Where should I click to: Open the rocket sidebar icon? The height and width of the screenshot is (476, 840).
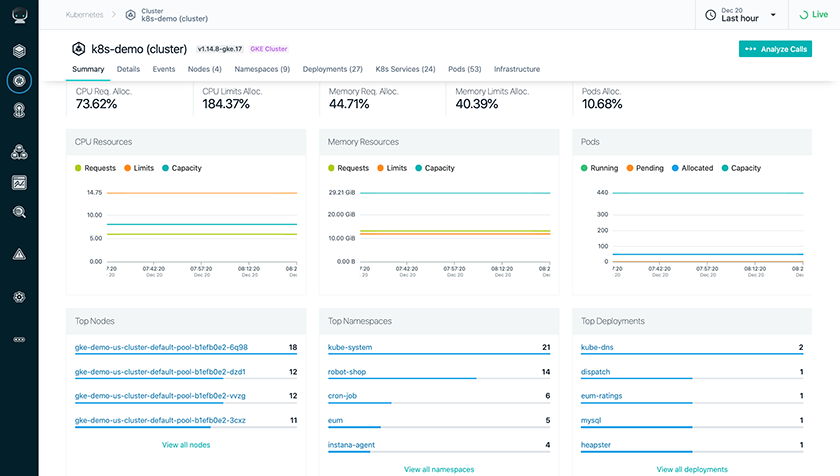(x=19, y=110)
